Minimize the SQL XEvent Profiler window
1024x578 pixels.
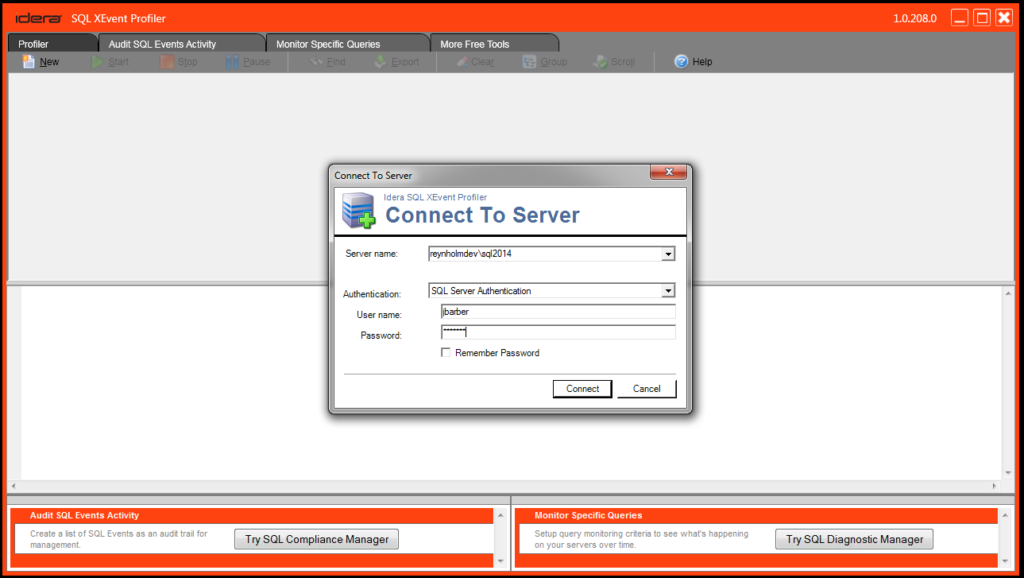click(x=959, y=18)
